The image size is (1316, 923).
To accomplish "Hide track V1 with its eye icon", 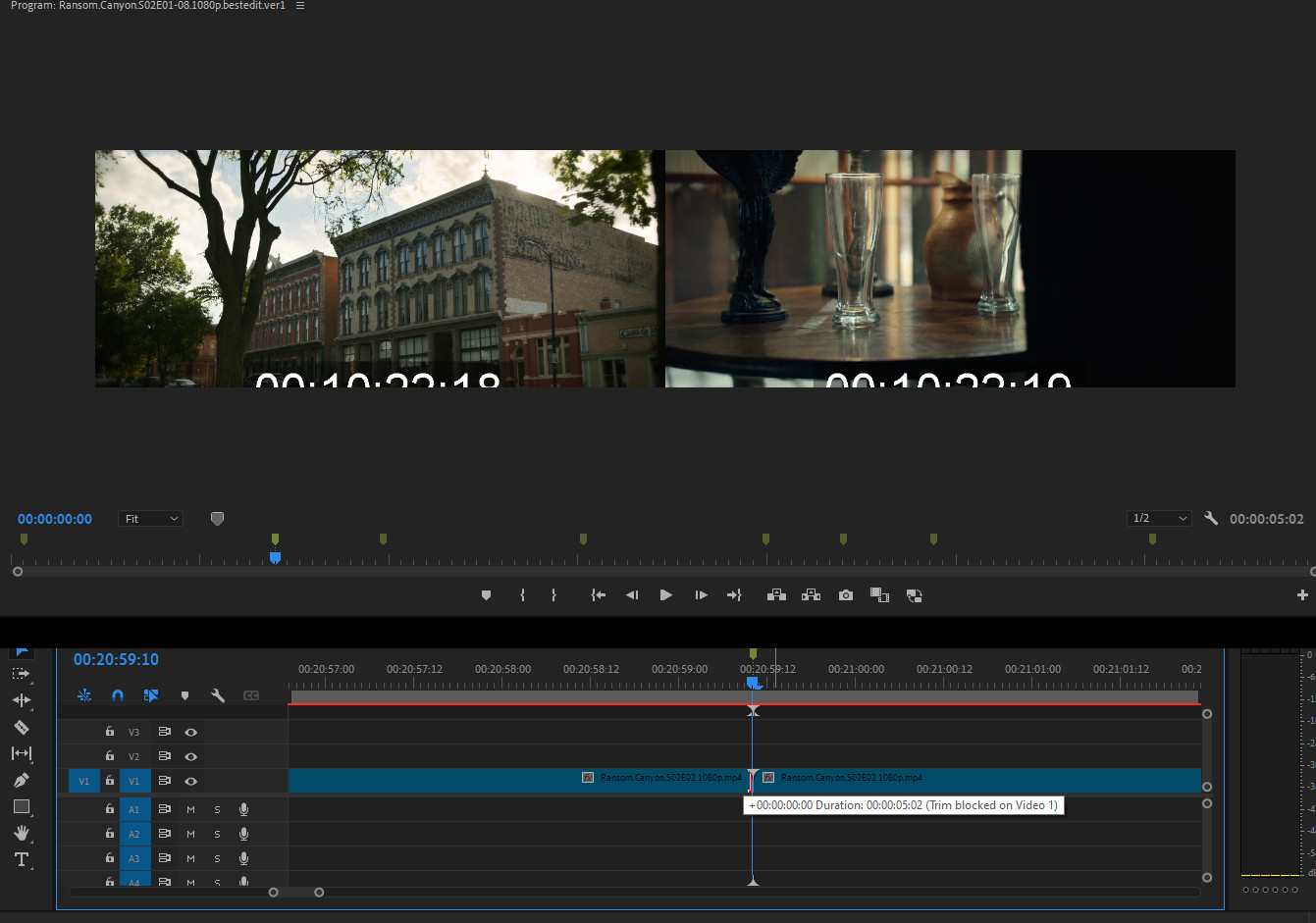I will point(191,781).
